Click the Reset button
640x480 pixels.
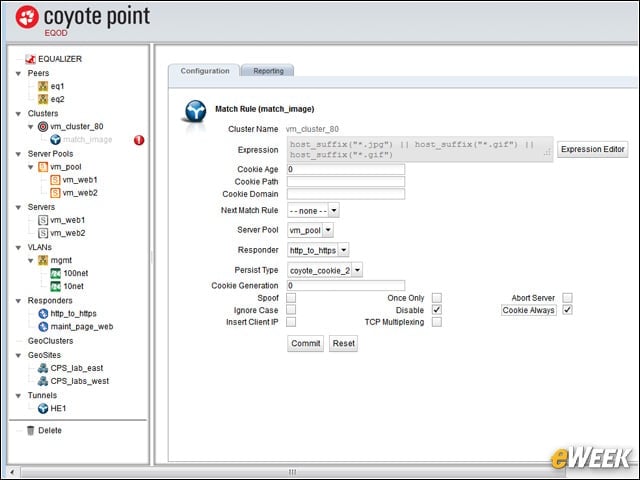point(343,344)
